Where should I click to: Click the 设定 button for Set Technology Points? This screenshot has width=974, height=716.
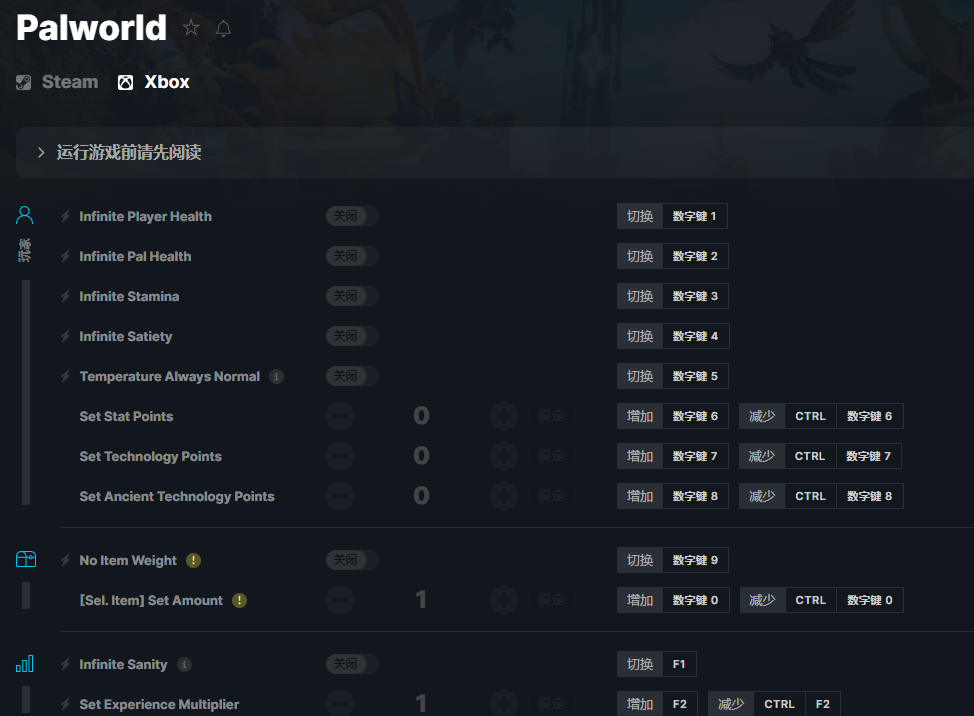pos(552,456)
